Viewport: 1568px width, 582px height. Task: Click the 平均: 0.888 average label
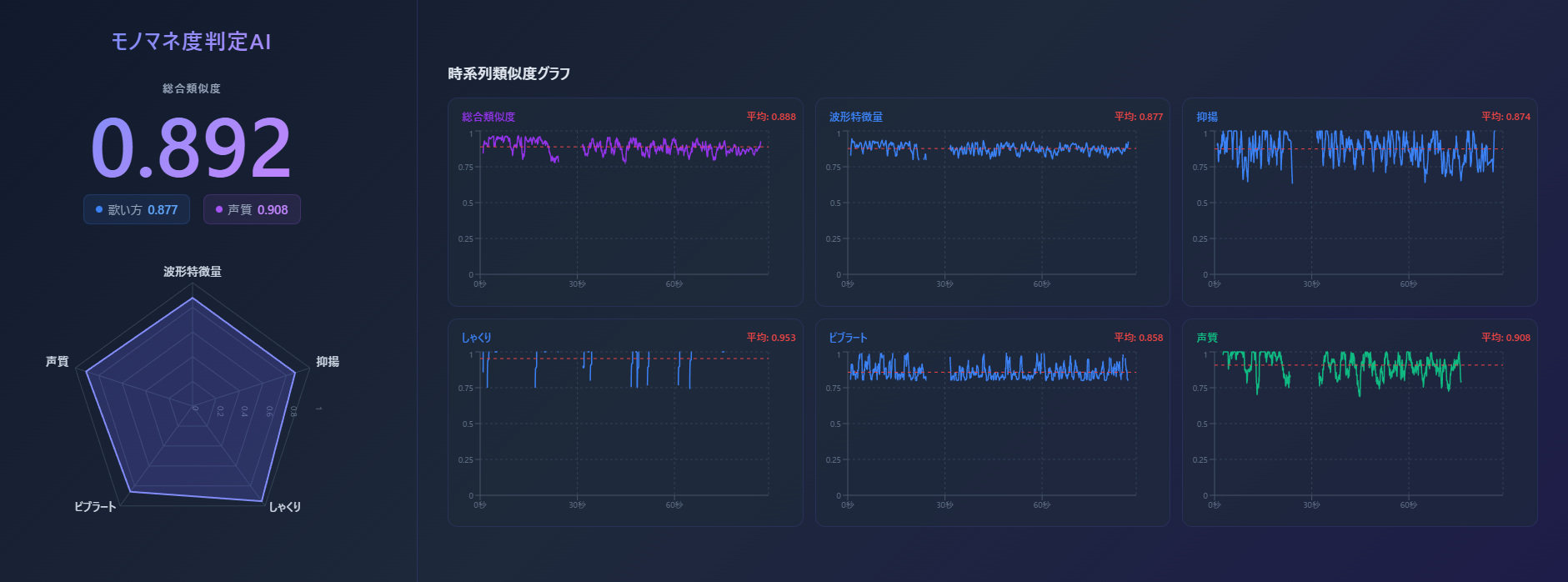point(770,117)
